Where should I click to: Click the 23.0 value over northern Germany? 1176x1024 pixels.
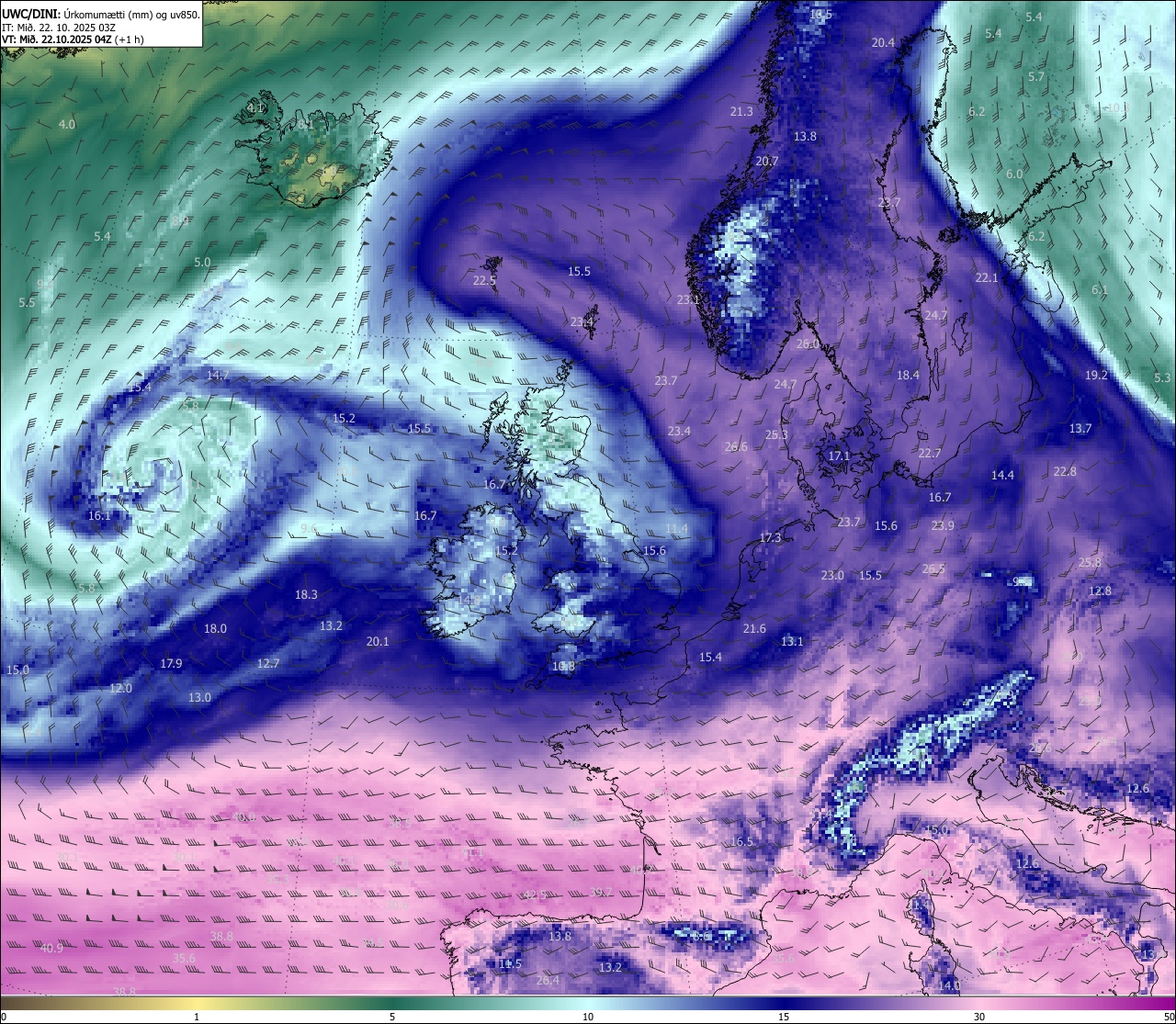(x=832, y=575)
